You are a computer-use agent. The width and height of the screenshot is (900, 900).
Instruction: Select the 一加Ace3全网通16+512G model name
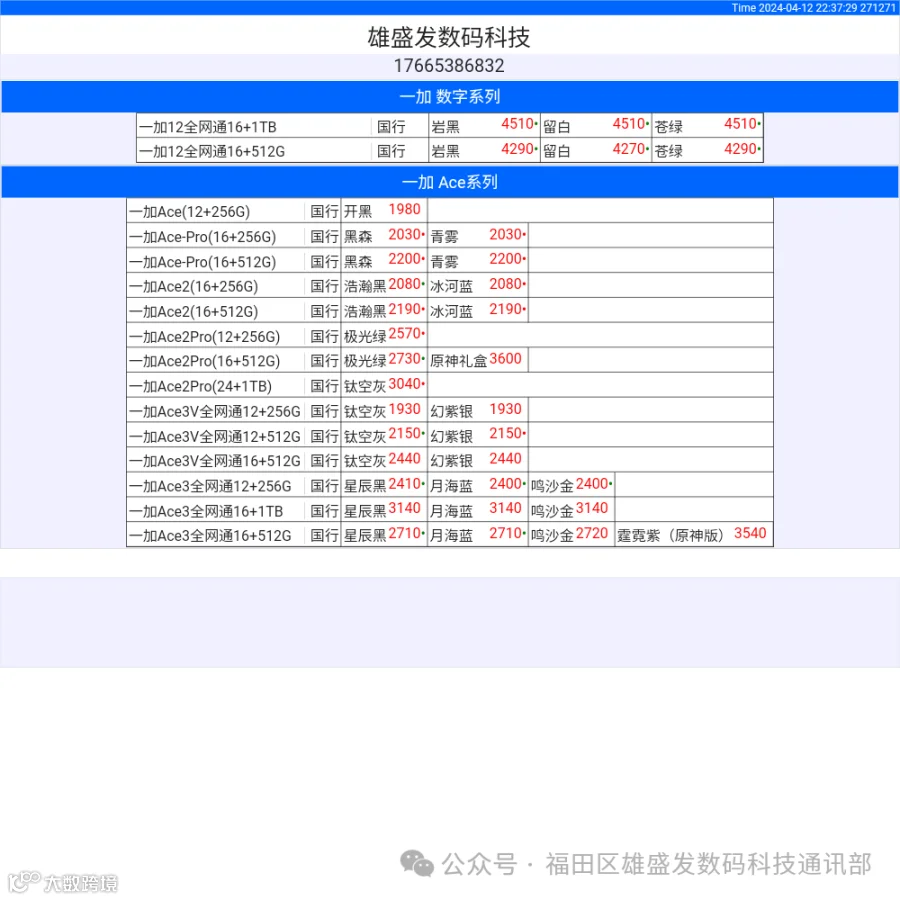(210, 536)
